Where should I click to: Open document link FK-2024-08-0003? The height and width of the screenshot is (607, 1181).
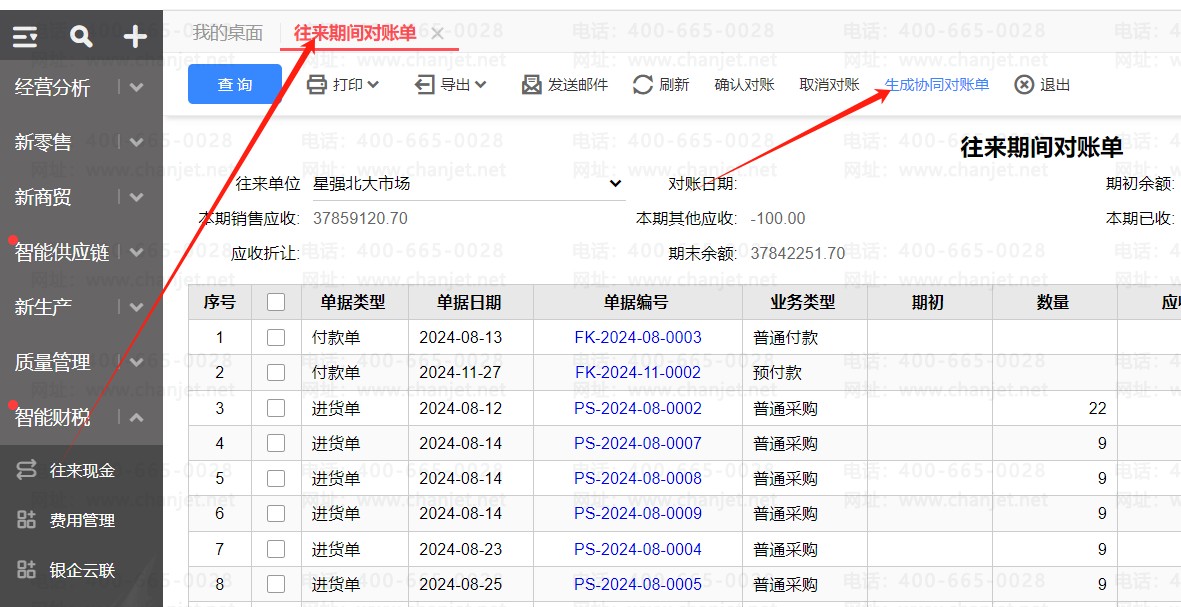coord(638,337)
